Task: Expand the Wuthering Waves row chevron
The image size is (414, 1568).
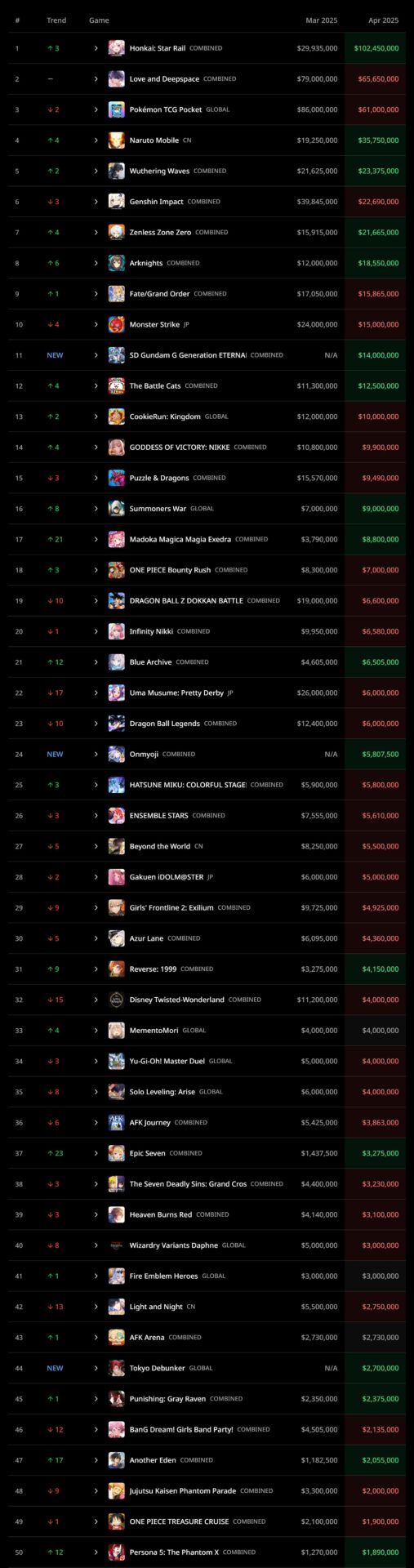Action: [x=96, y=171]
